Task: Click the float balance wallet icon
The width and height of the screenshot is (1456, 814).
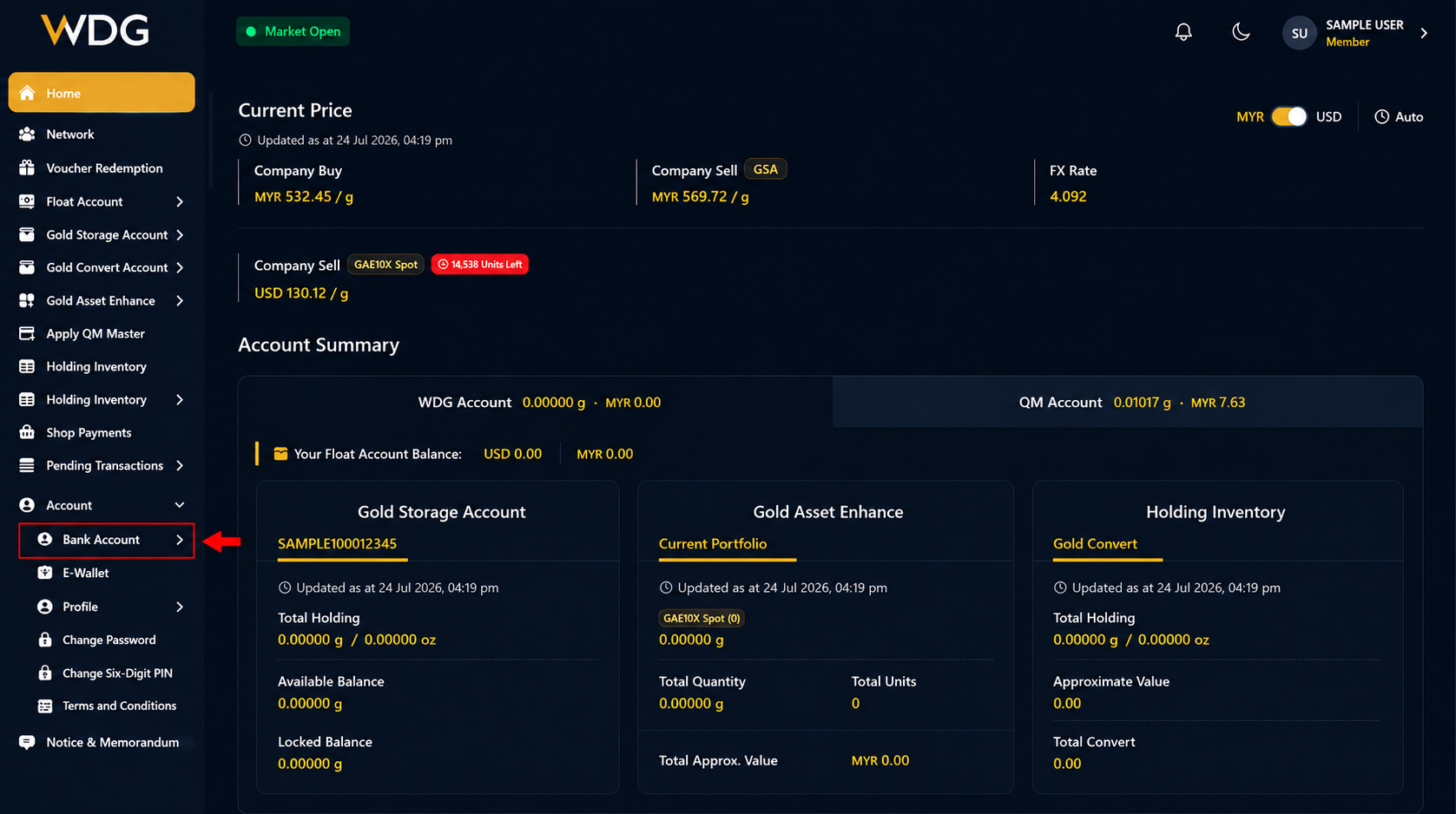Action: tap(280, 454)
